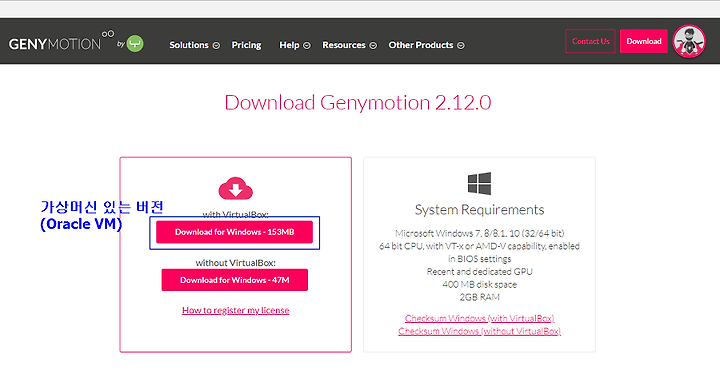720x390 pixels.
Task: Expand the Other Products dropdown menu
Action: point(427,45)
